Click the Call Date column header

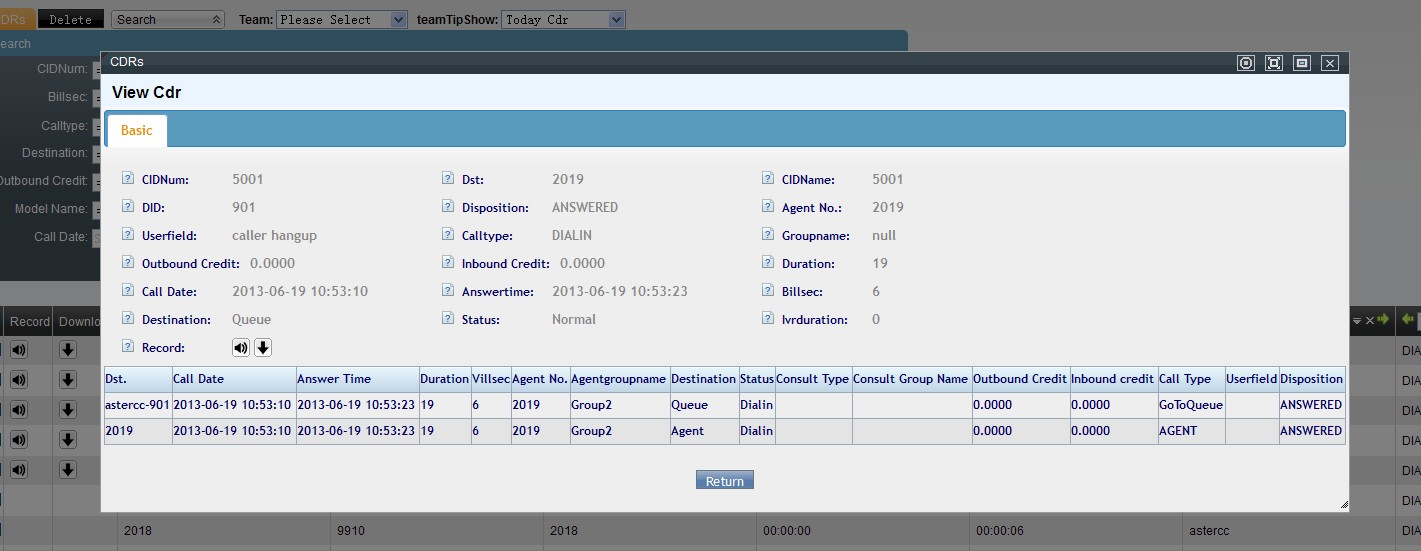pyautogui.click(x=198, y=379)
